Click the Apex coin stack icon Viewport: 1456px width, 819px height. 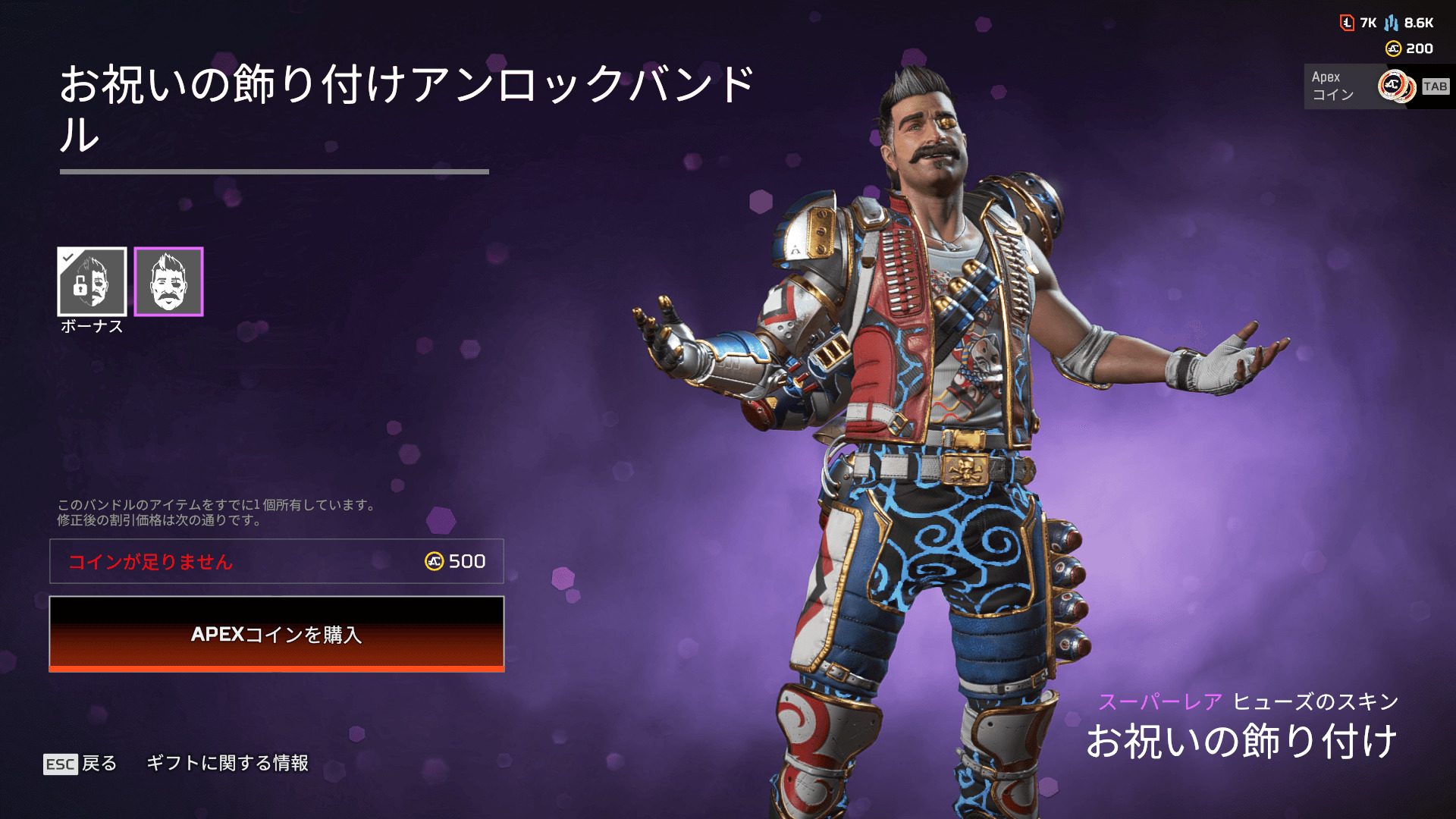tap(1397, 86)
